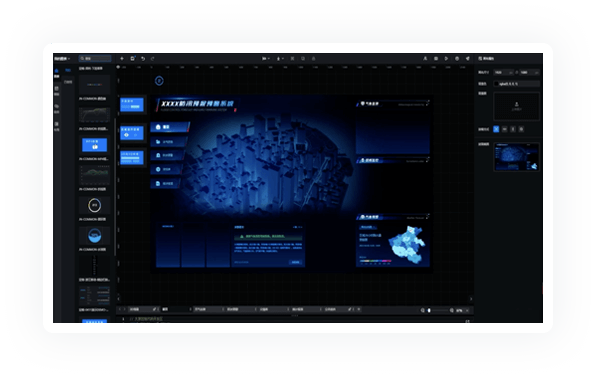Click the play preview triangle icon

pyautogui.click(x=447, y=59)
